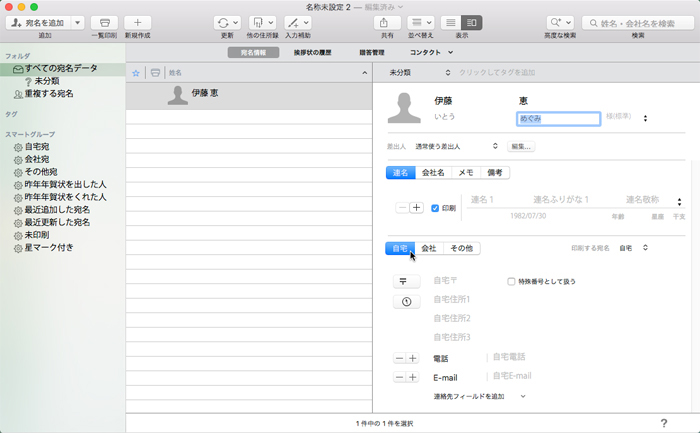The height and width of the screenshot is (433, 700).
Task: Click the address history clock icon
Action: [406, 301]
